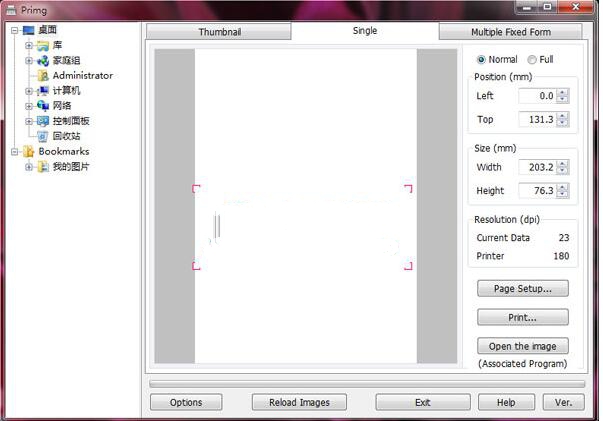Viewport: 603px width, 421px height.
Task: Click Printer resolution value 180
Action: [x=561, y=256]
